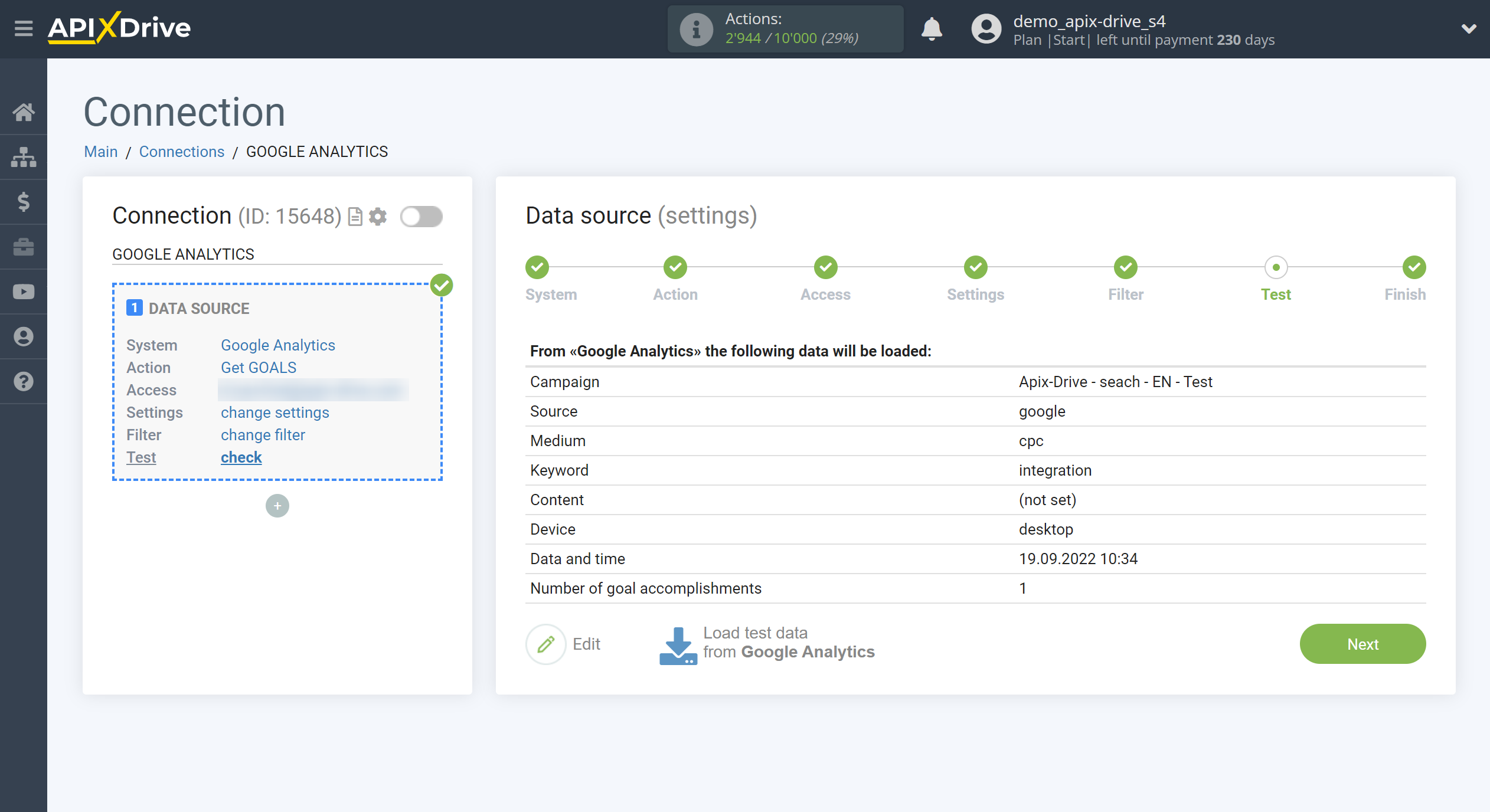Viewport: 1490px width, 812px height.
Task: Expand the Actions usage info tooltip
Action: [692, 28]
